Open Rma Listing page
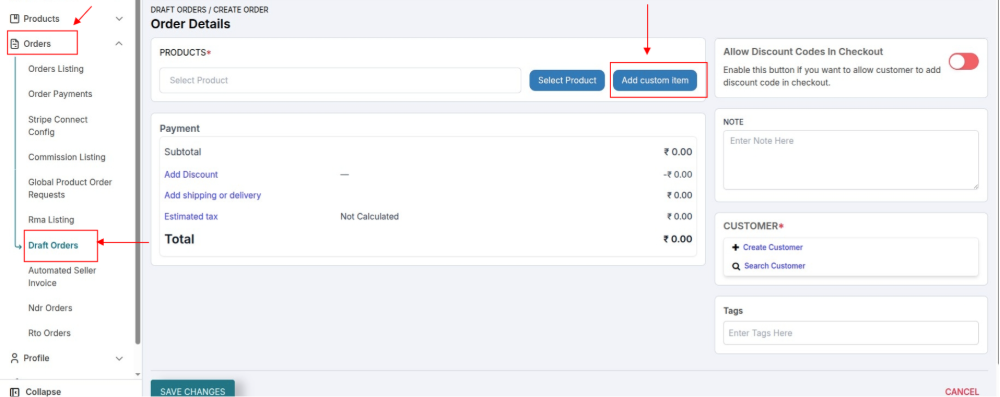The width and height of the screenshot is (1000, 397). point(51,220)
